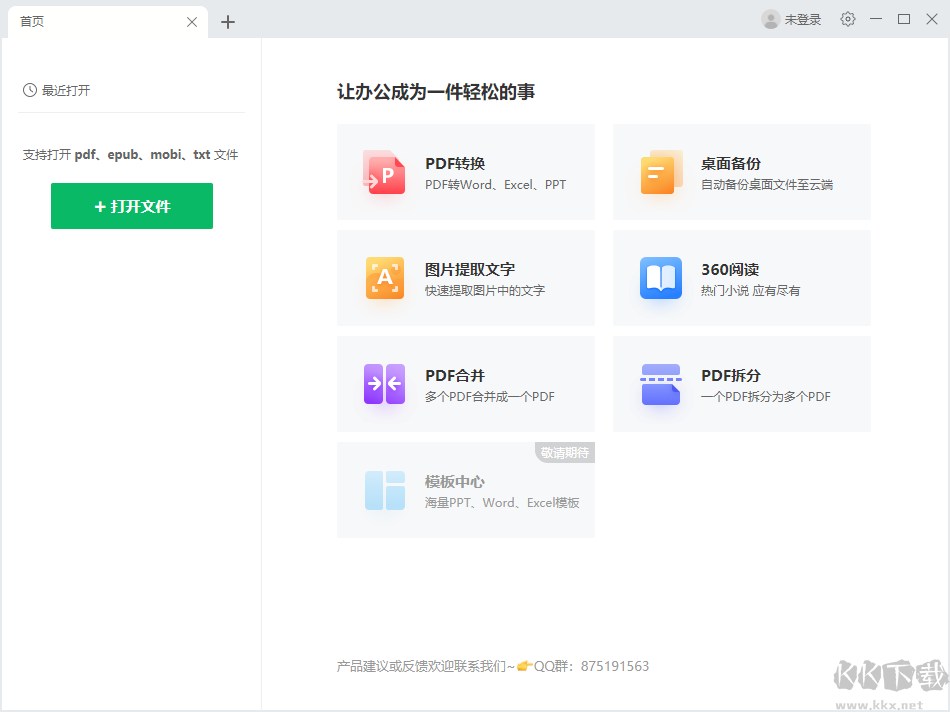Screen dimensions: 950x712
Task: Open a new tab with the plus button
Action: click(228, 21)
